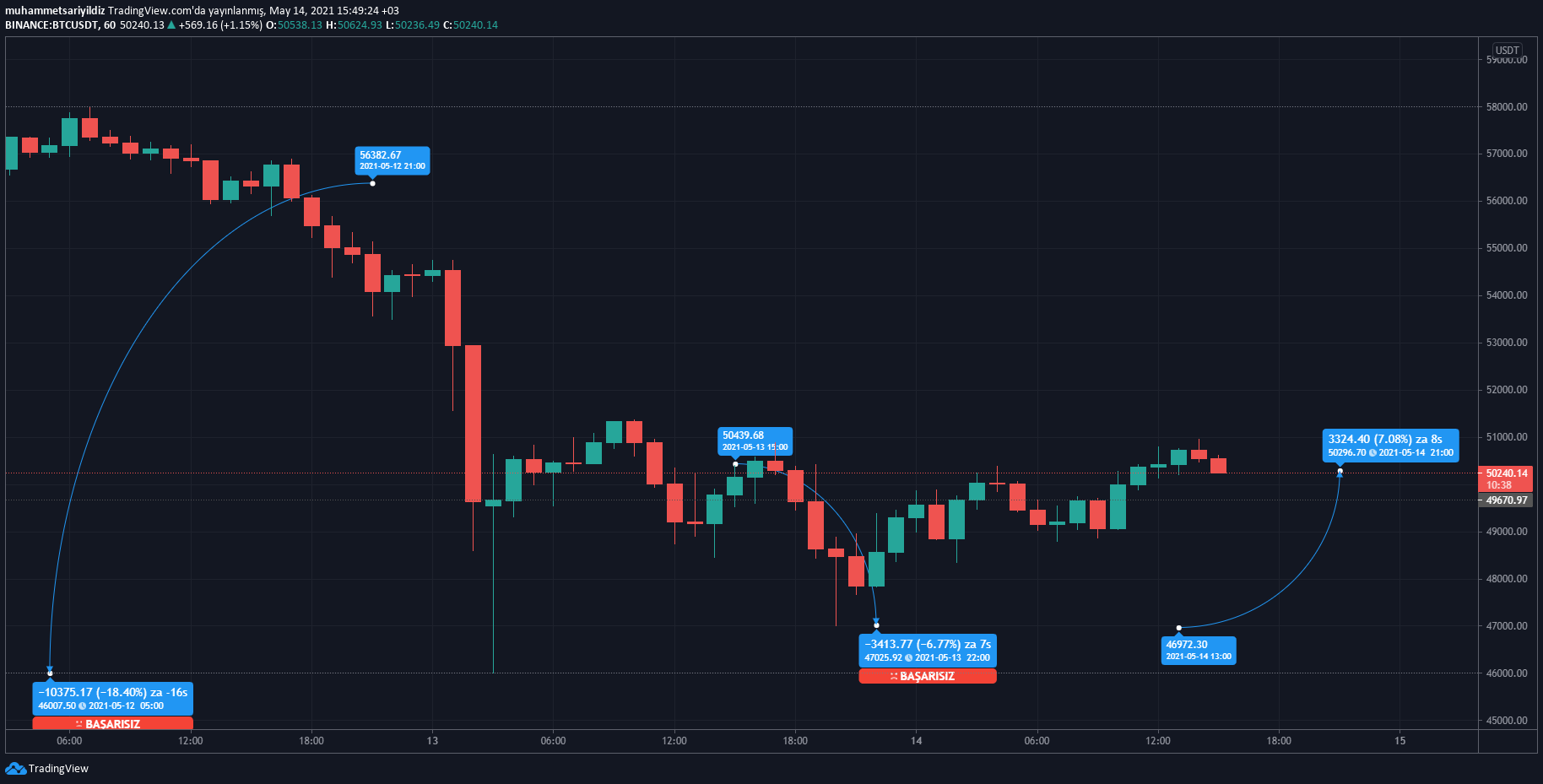Image resolution: width=1543 pixels, height=784 pixels.
Task: Click the grey 49670.97 price axis label
Action: 1506,500
